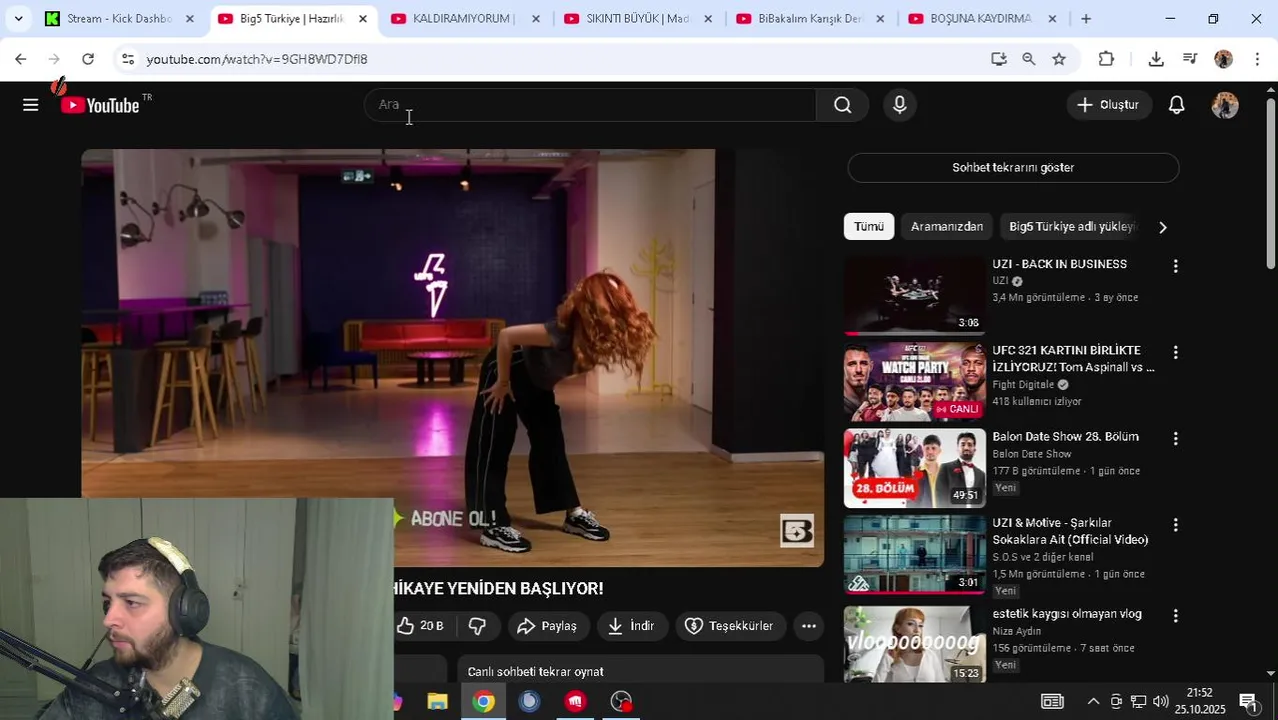Screen dimensions: 1278x720
Task: Click the Chrome address bar URL
Action: (x=257, y=59)
